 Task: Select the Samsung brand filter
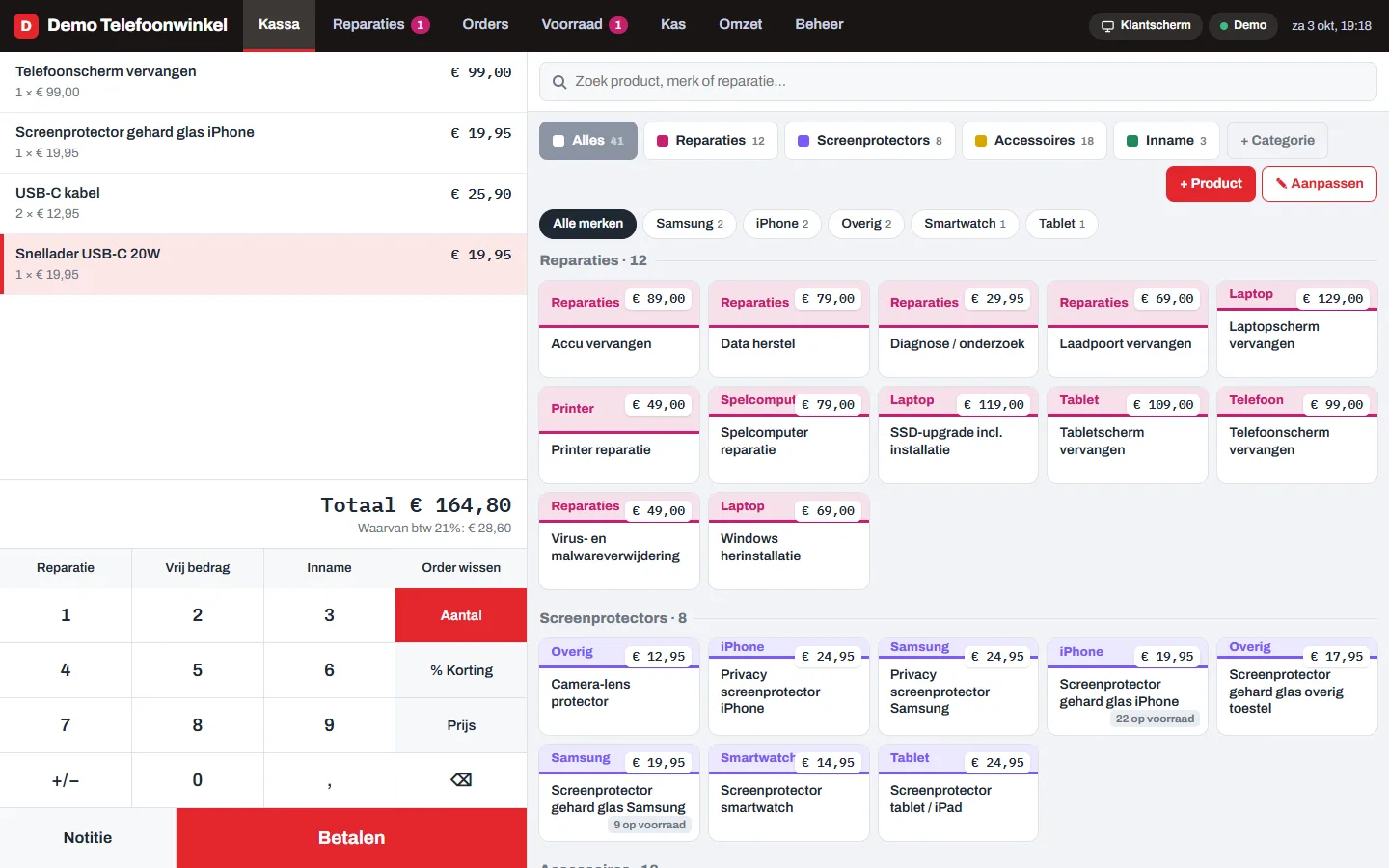690,224
